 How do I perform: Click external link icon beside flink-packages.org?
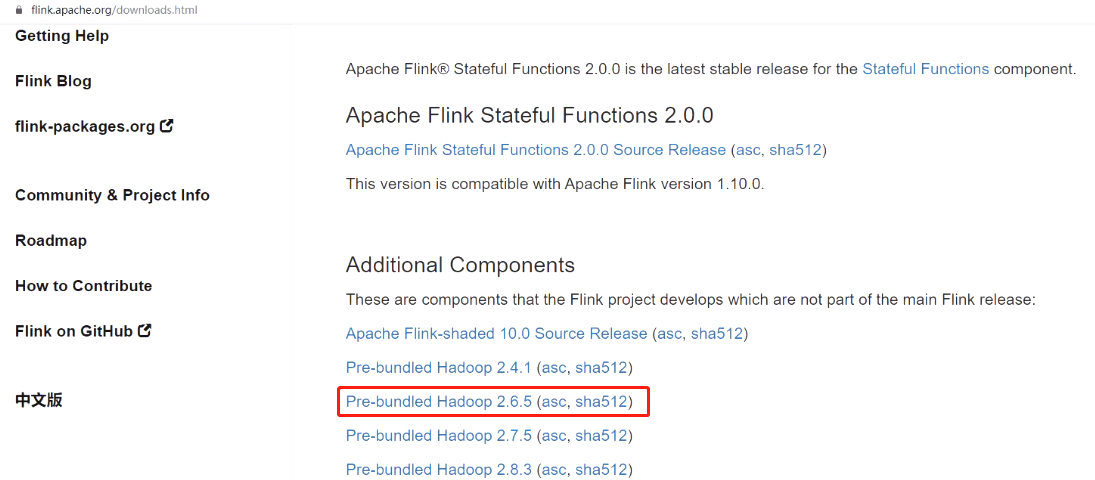[167, 126]
